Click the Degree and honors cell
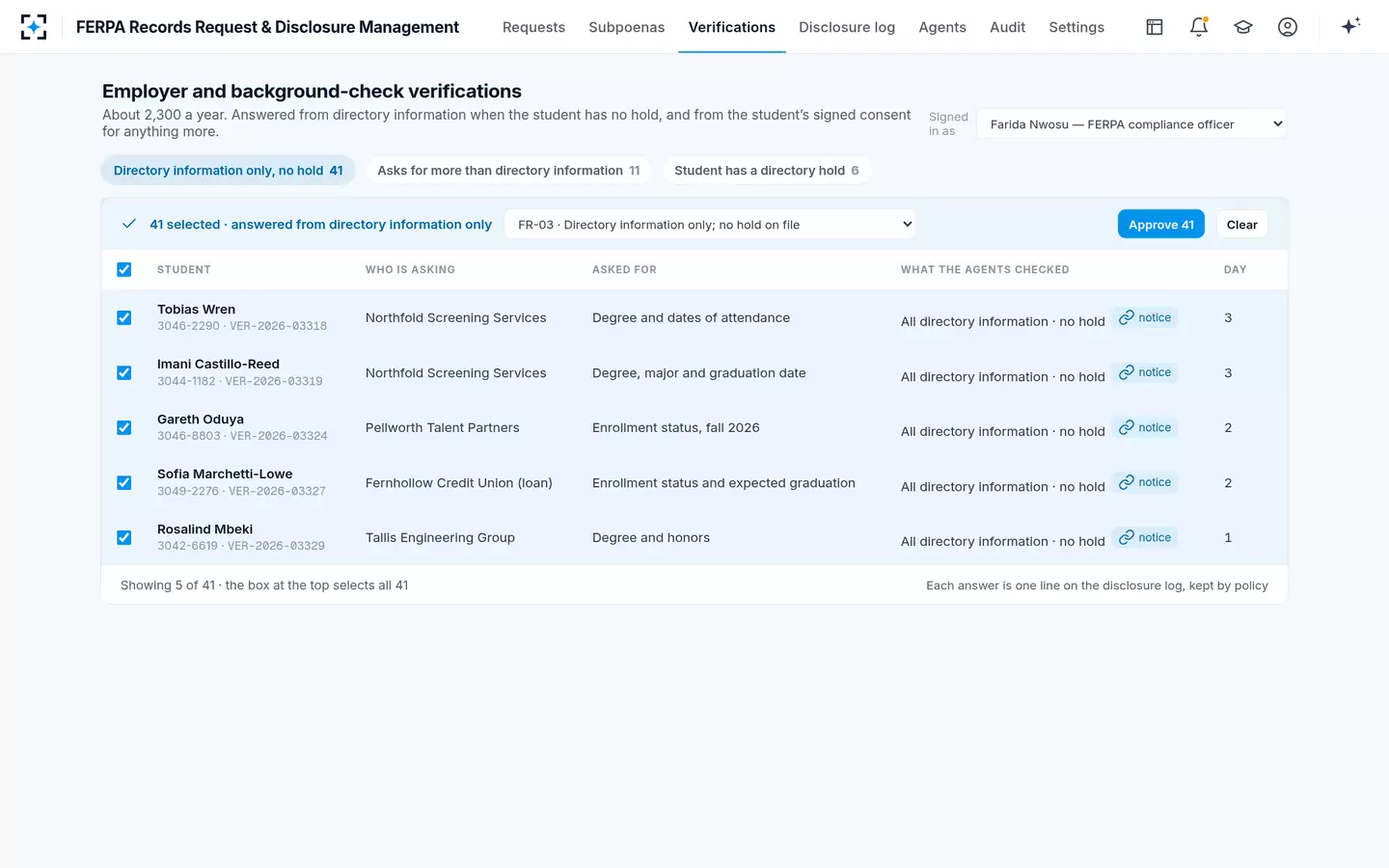The height and width of the screenshot is (868, 1389). 651,537
